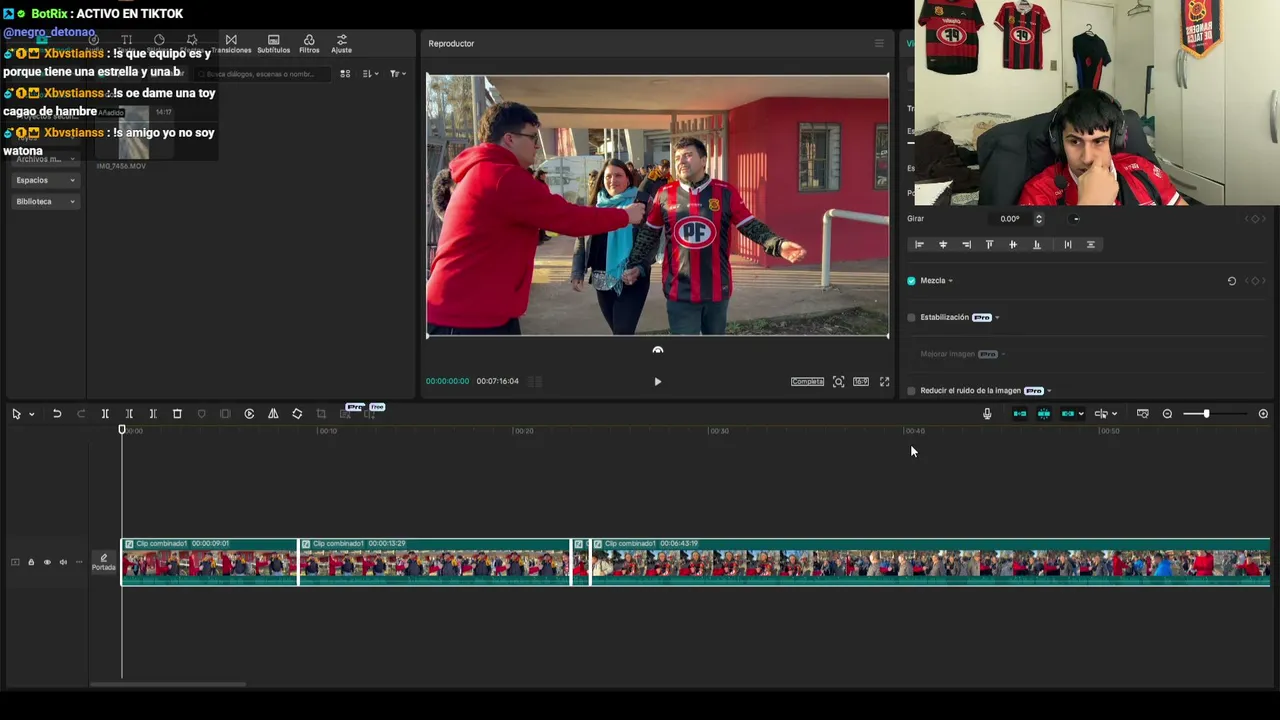Screen dimensions: 1280x720
Task: Expand the Mezcla options arrow
Action: (950, 281)
